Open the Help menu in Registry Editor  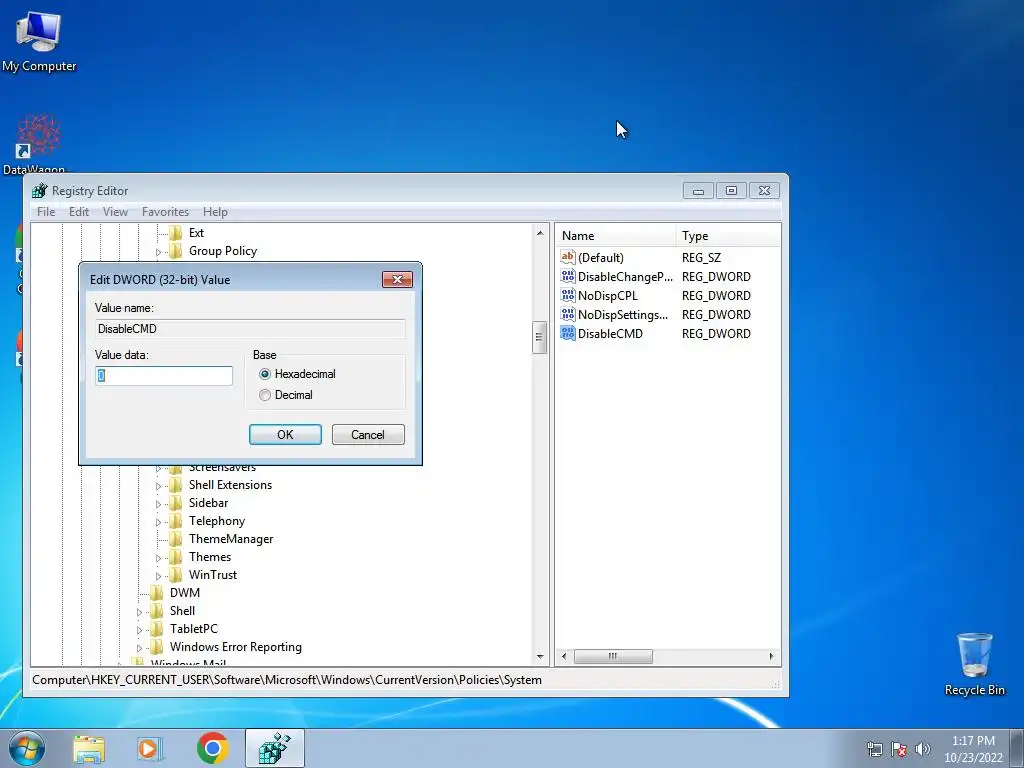(216, 212)
